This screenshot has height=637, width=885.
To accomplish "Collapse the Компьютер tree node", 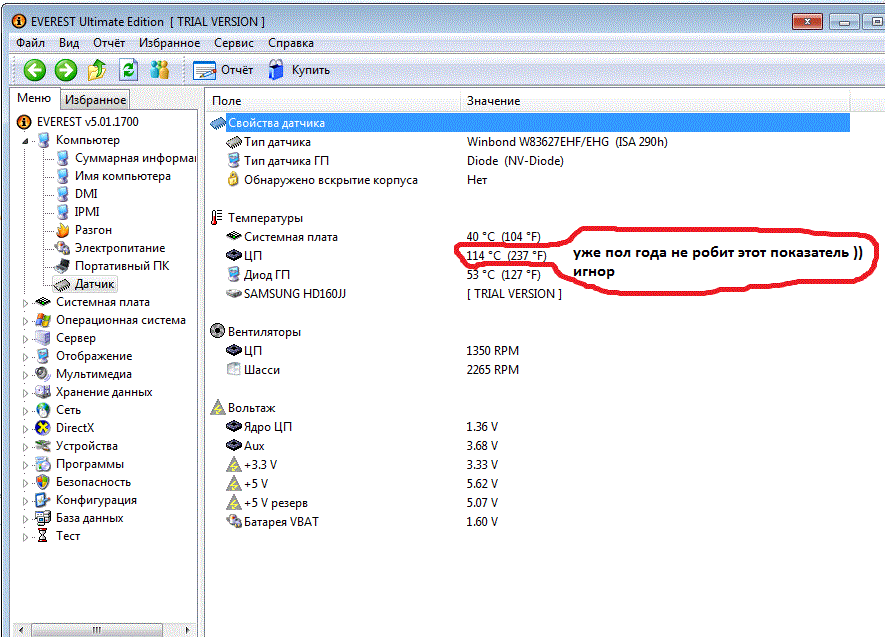I will 25,140.
